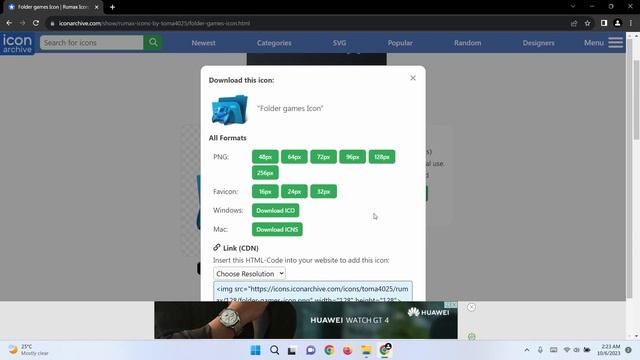Reload the page
Viewport: 640px width, 360px height.
click(36, 23)
